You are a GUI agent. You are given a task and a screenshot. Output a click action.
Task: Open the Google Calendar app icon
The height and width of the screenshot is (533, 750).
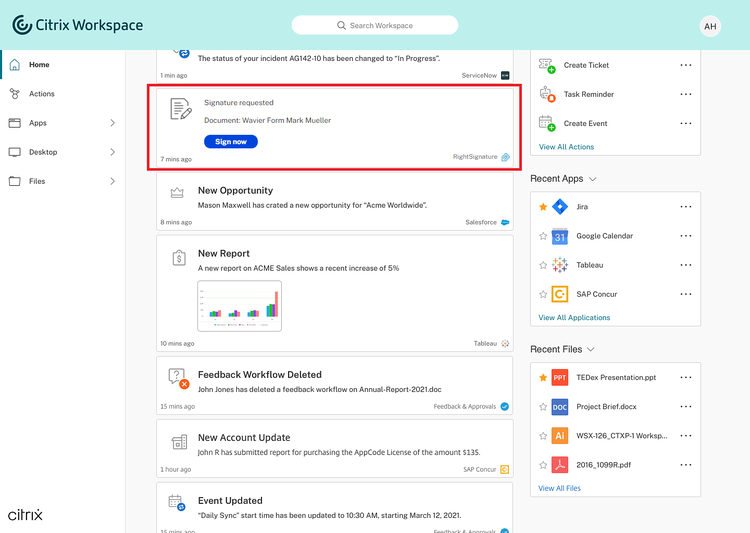560,236
